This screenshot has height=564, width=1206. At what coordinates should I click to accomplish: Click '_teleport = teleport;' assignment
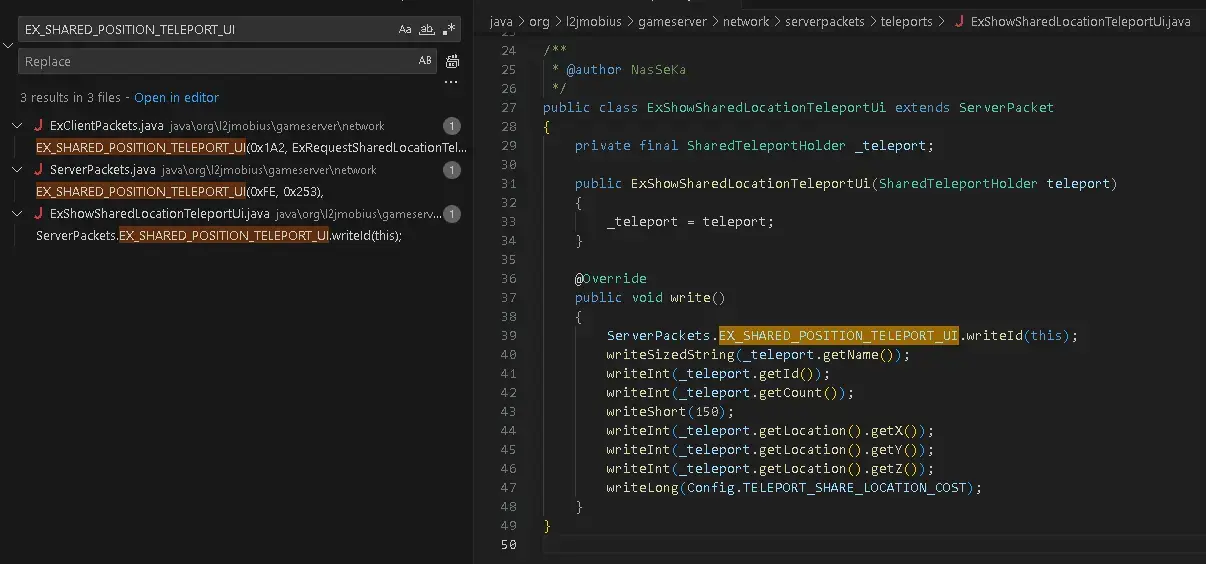(690, 221)
